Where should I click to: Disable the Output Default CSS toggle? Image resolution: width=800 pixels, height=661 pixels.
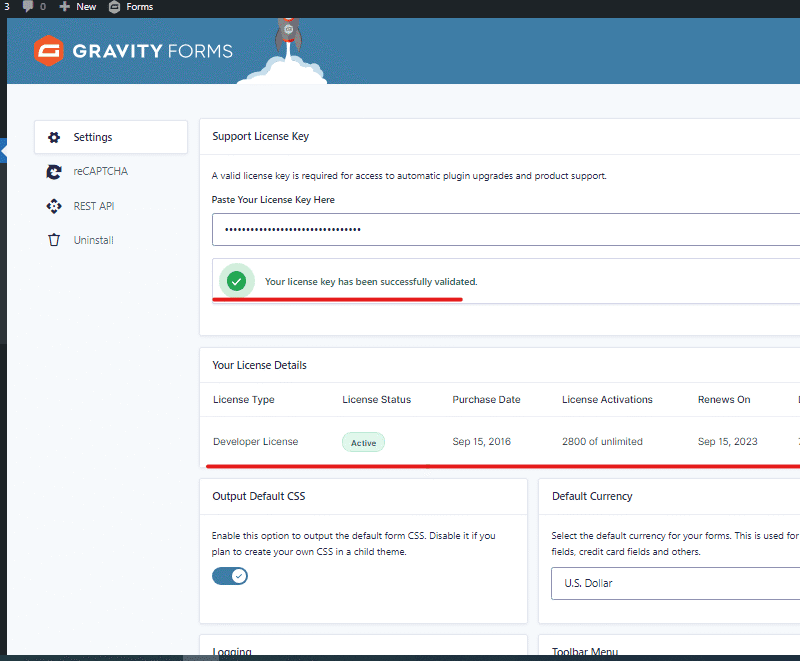[x=230, y=576]
